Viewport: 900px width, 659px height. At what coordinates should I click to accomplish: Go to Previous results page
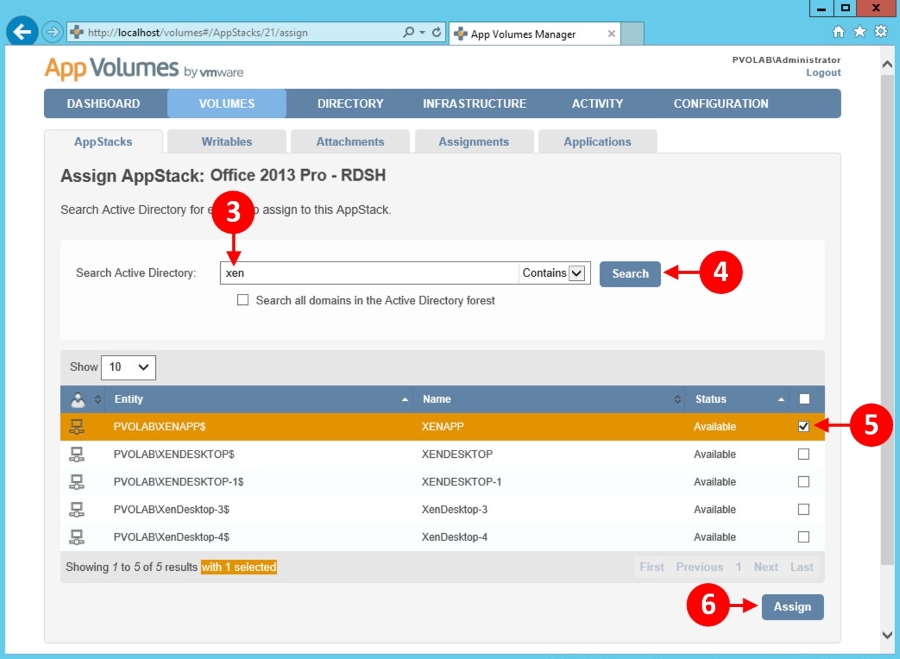pos(700,567)
